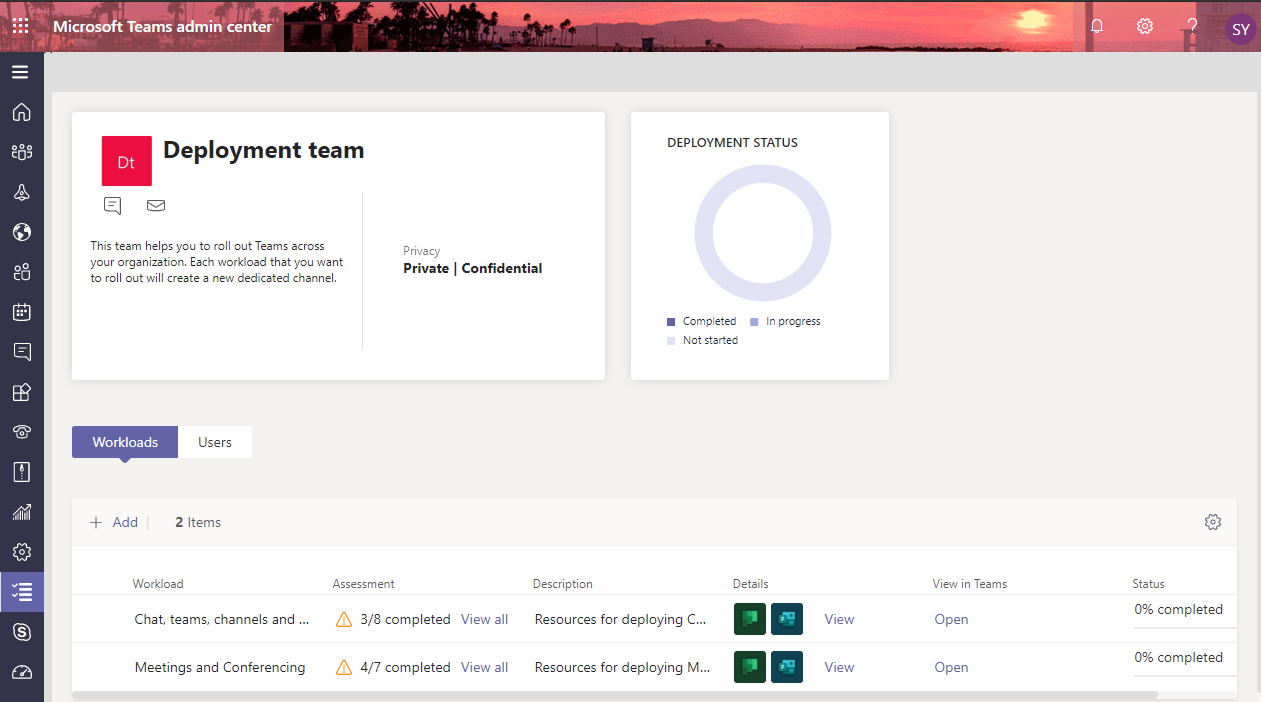Click warning icon beside 3/8 completed
Image resolution: width=1261 pixels, height=702 pixels.
pyautogui.click(x=344, y=619)
